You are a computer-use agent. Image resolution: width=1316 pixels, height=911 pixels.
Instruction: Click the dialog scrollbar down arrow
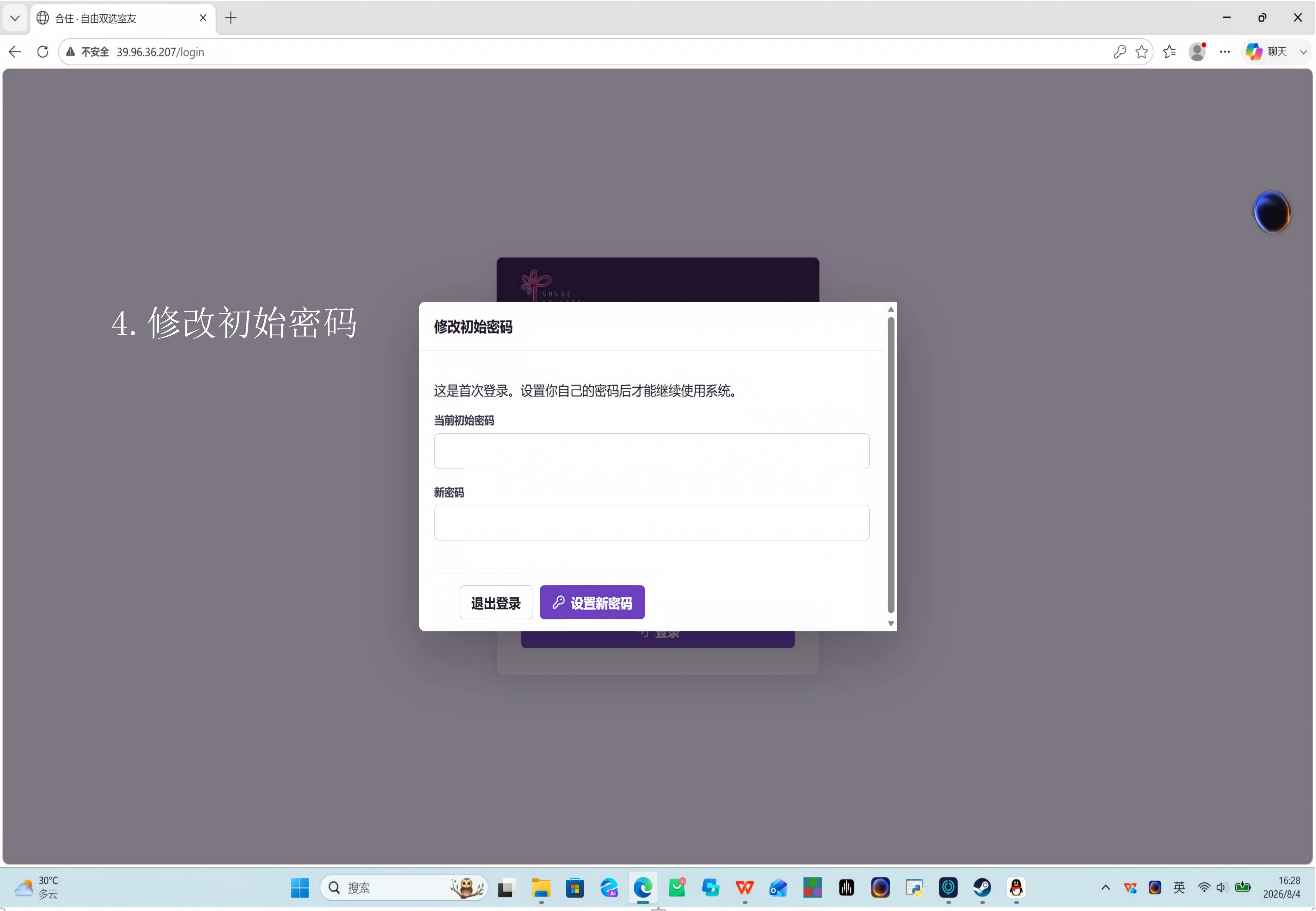tap(890, 623)
